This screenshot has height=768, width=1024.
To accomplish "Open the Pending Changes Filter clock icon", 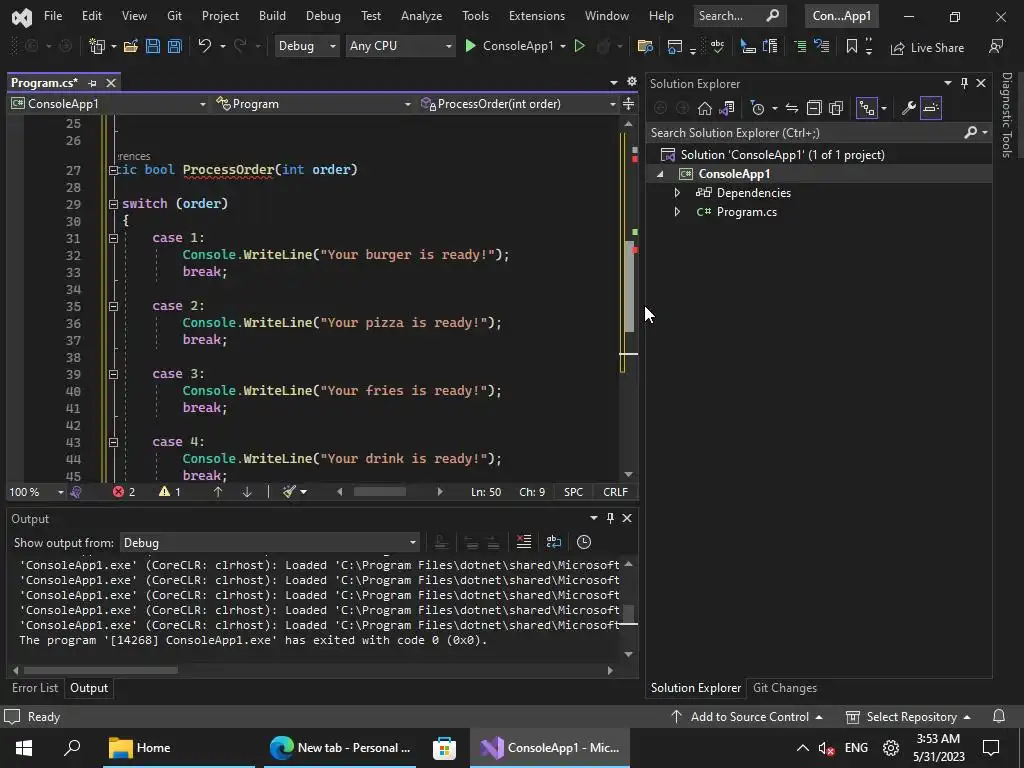I will [x=758, y=108].
